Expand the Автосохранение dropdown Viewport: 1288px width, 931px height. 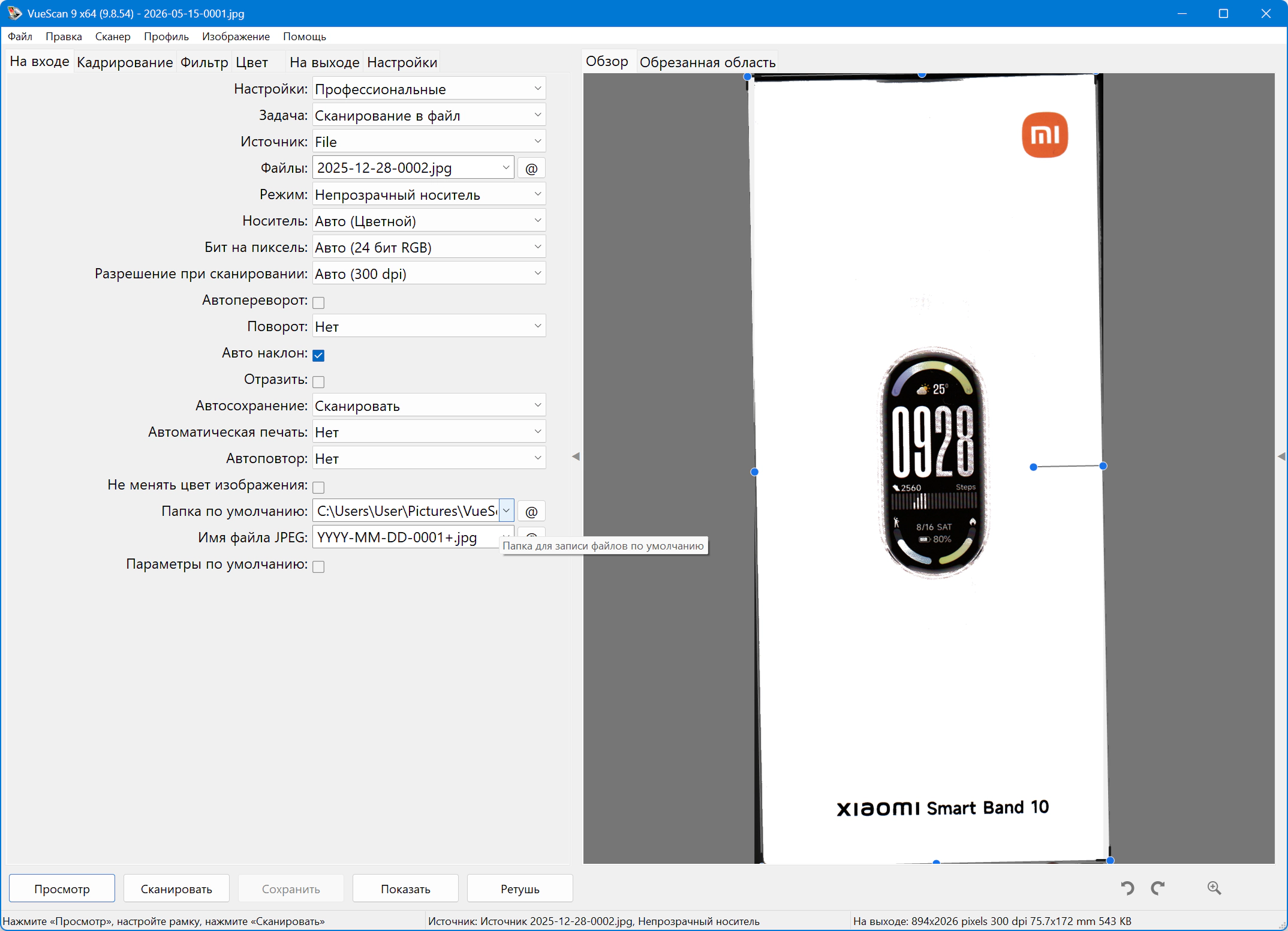click(x=429, y=406)
